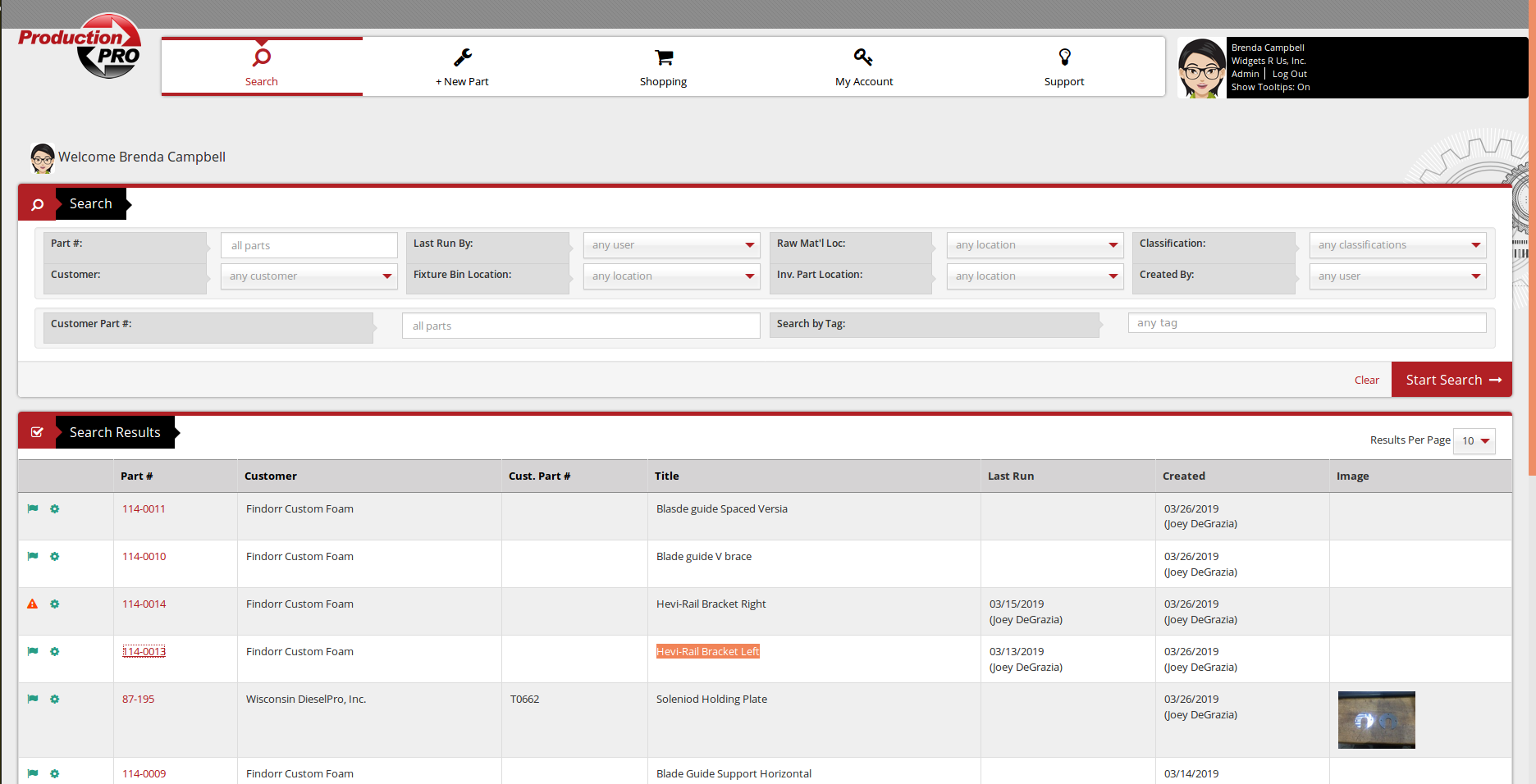Open the Last Run By user dropdown
This screenshot has height=784, width=1536.
pos(672,245)
